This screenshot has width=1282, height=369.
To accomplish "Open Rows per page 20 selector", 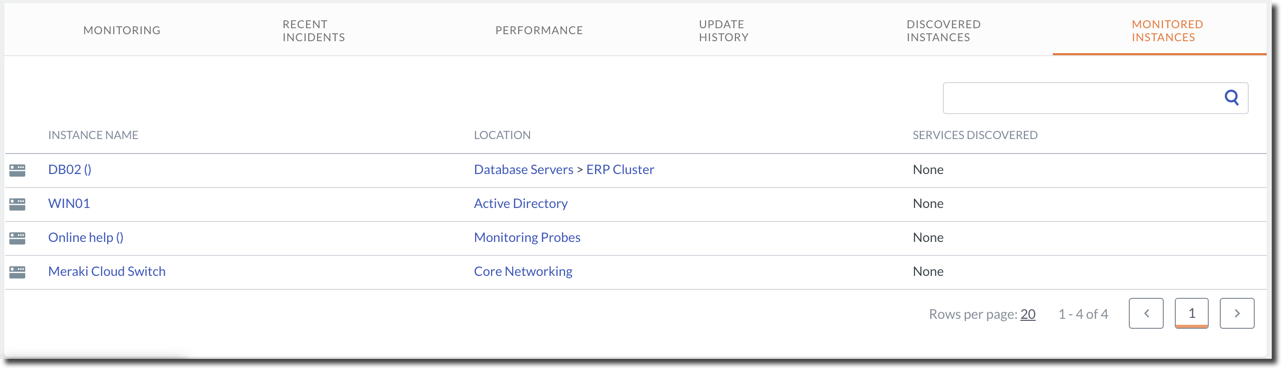I will [1028, 314].
